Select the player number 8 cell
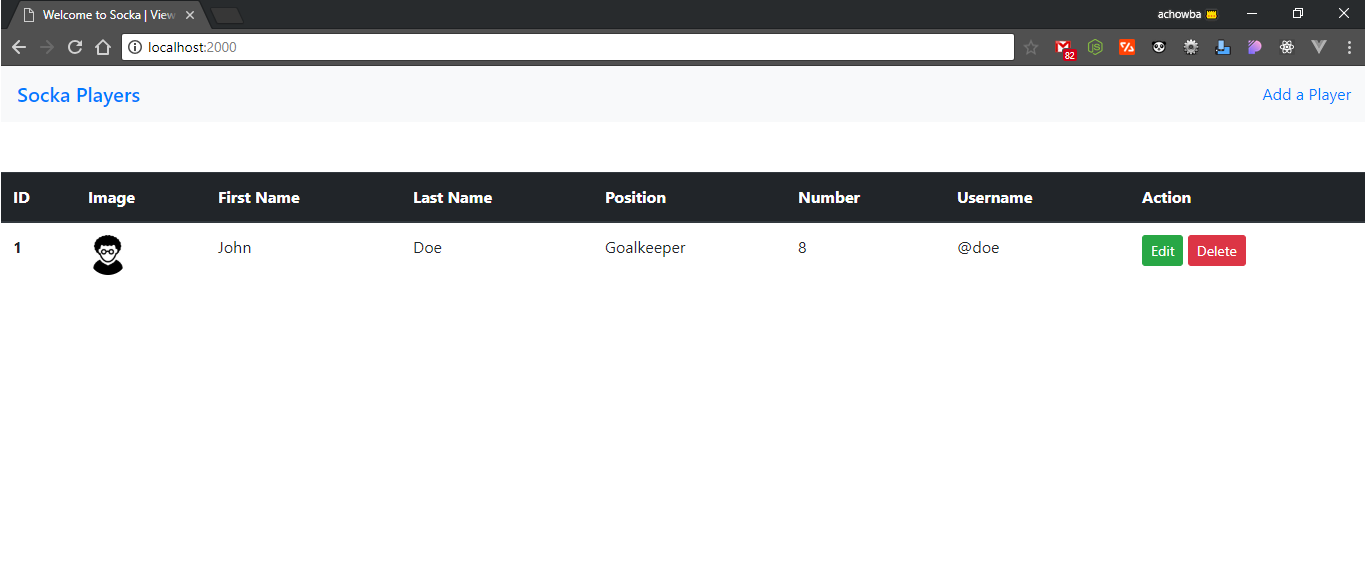This screenshot has width=1365, height=570. 802,248
